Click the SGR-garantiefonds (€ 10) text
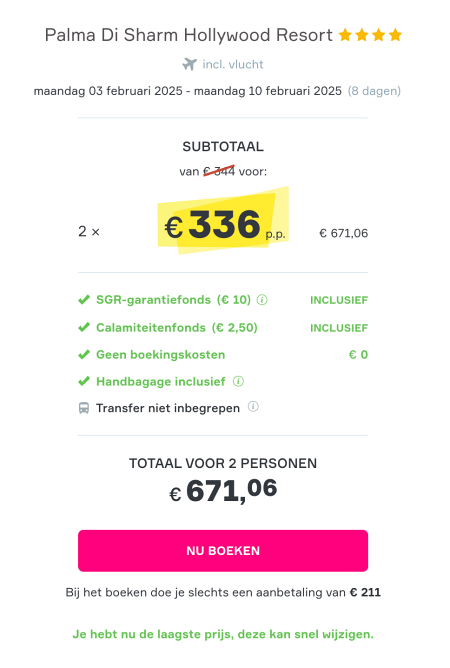The image size is (450, 668). coord(173,300)
